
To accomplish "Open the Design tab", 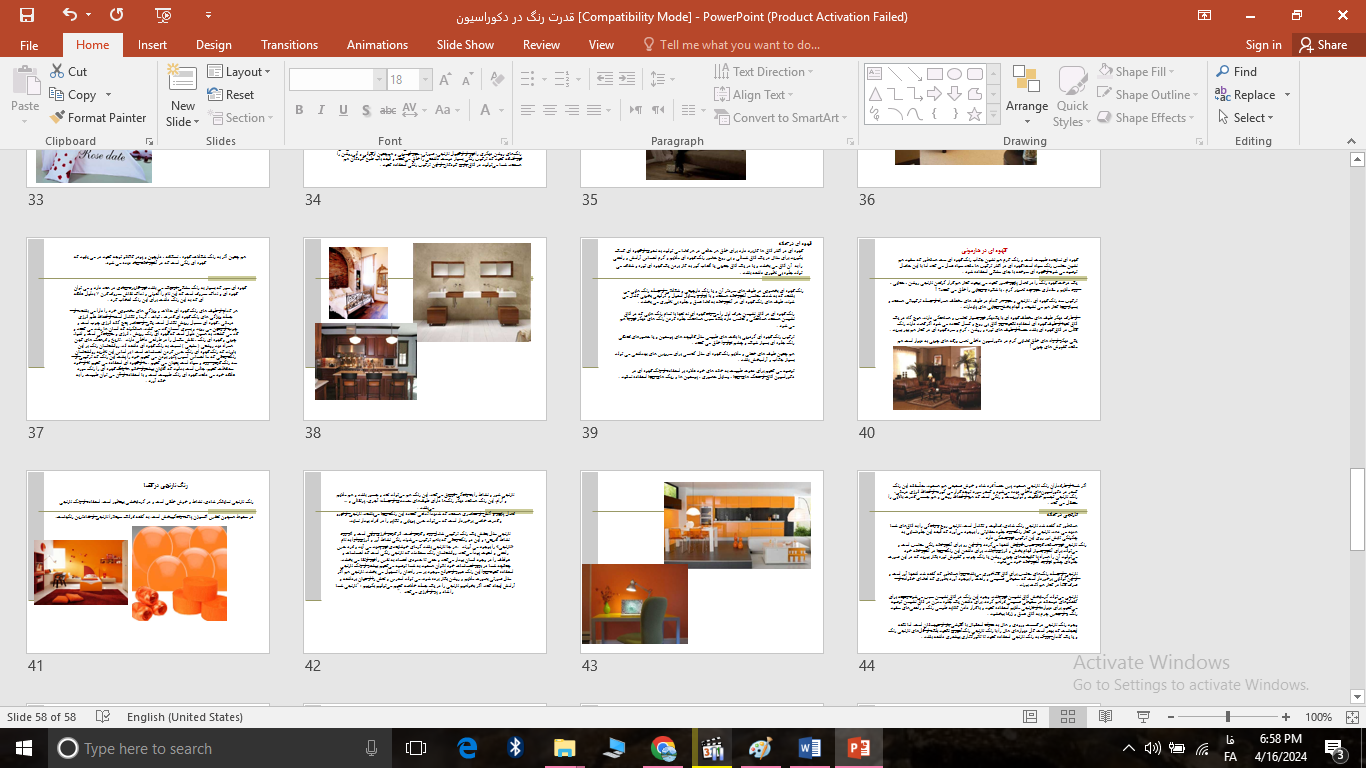I will tap(213, 45).
